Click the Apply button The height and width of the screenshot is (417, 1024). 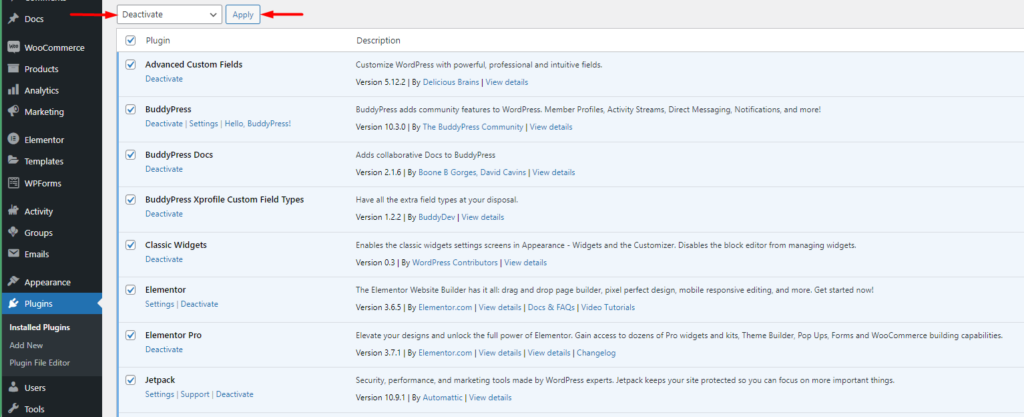pyautogui.click(x=243, y=14)
